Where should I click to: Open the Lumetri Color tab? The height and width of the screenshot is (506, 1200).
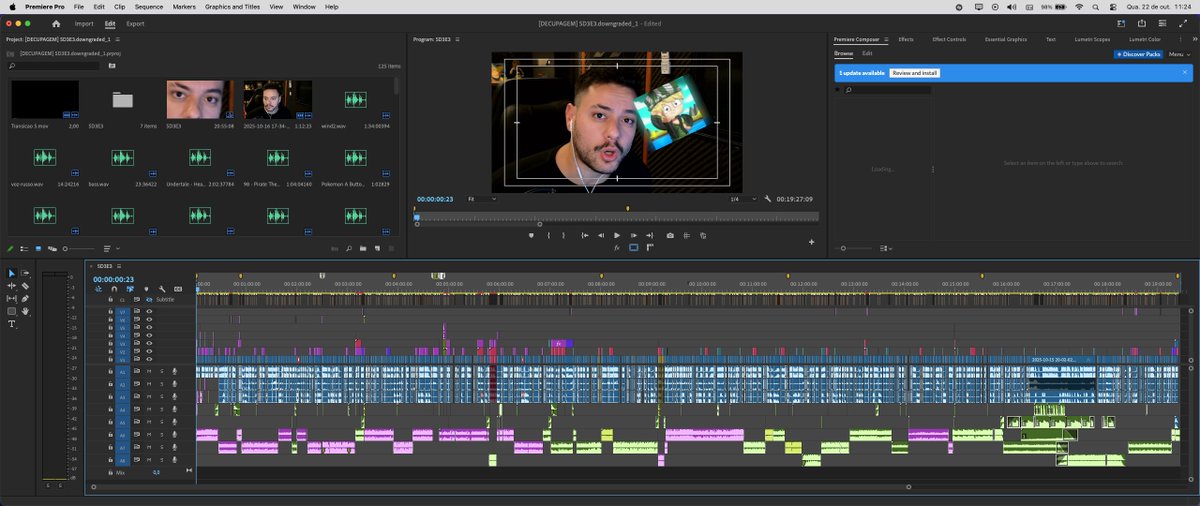pyautogui.click(x=1145, y=39)
